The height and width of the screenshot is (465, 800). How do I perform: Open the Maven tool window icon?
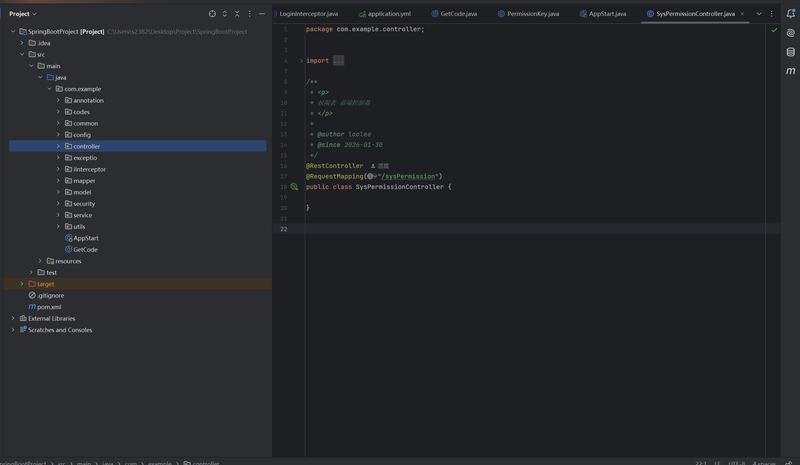(790, 71)
